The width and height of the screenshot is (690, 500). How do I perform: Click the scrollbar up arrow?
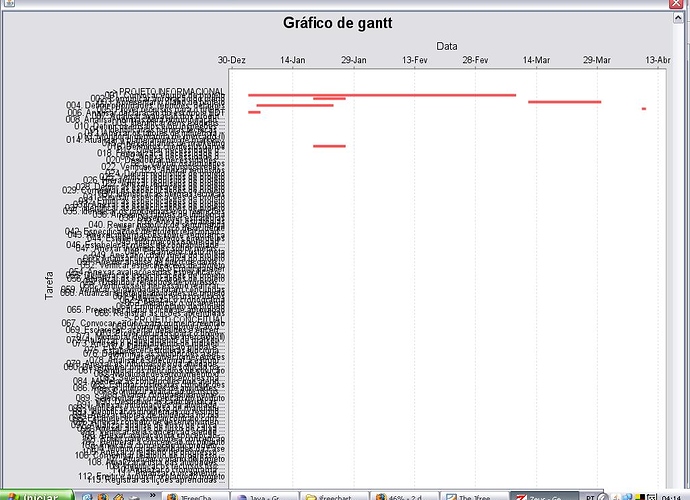click(x=678, y=18)
